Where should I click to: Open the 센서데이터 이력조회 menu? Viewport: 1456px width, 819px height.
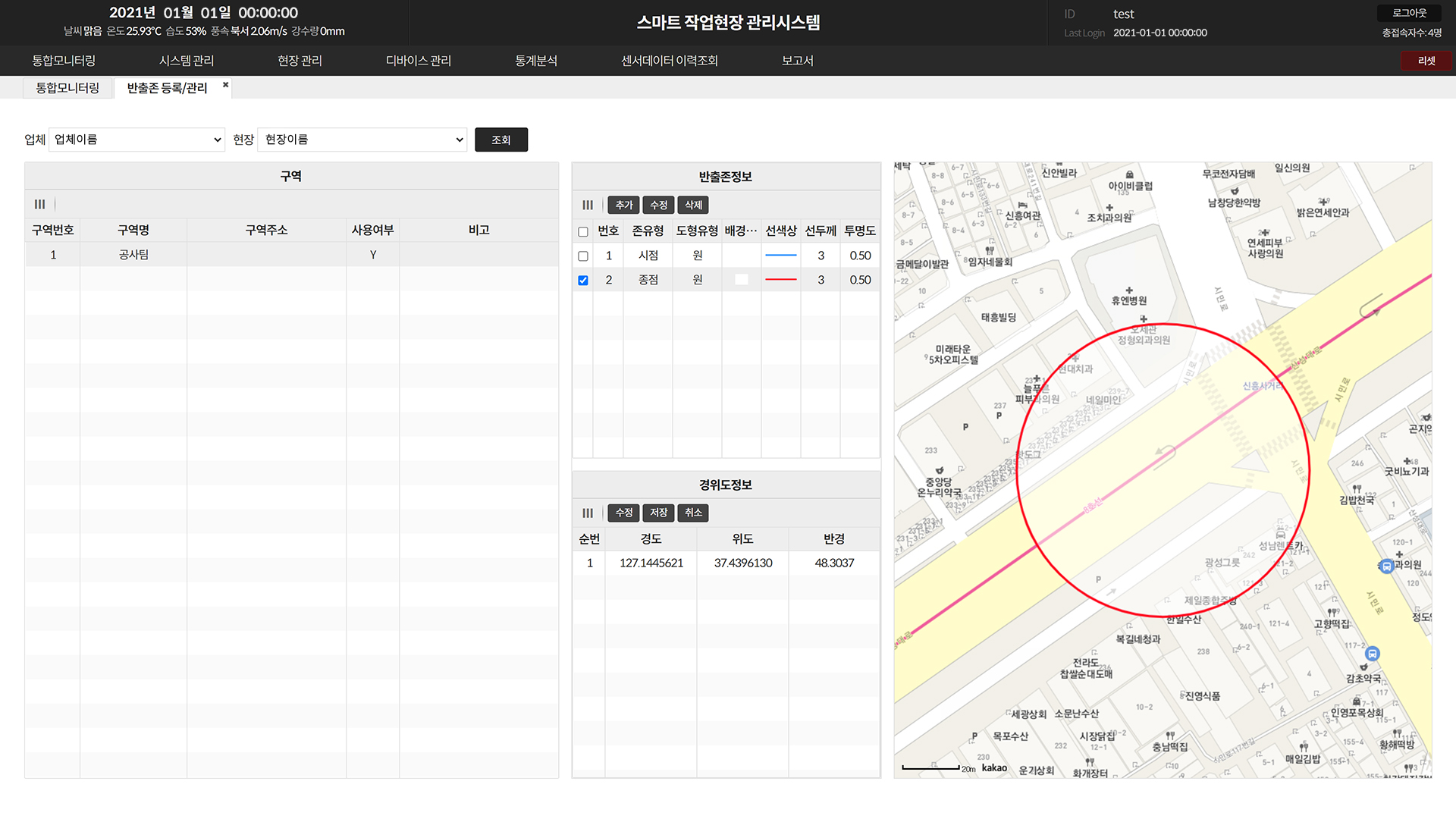(670, 61)
